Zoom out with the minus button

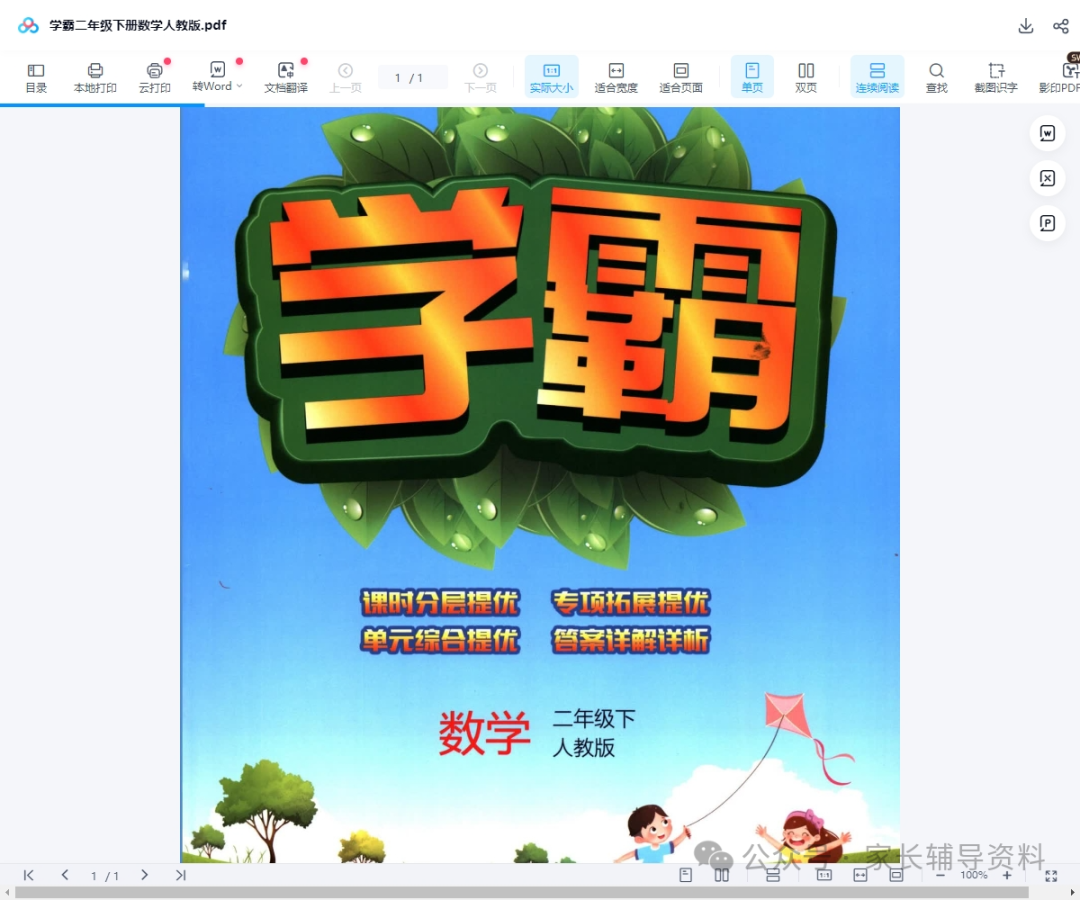click(940, 875)
